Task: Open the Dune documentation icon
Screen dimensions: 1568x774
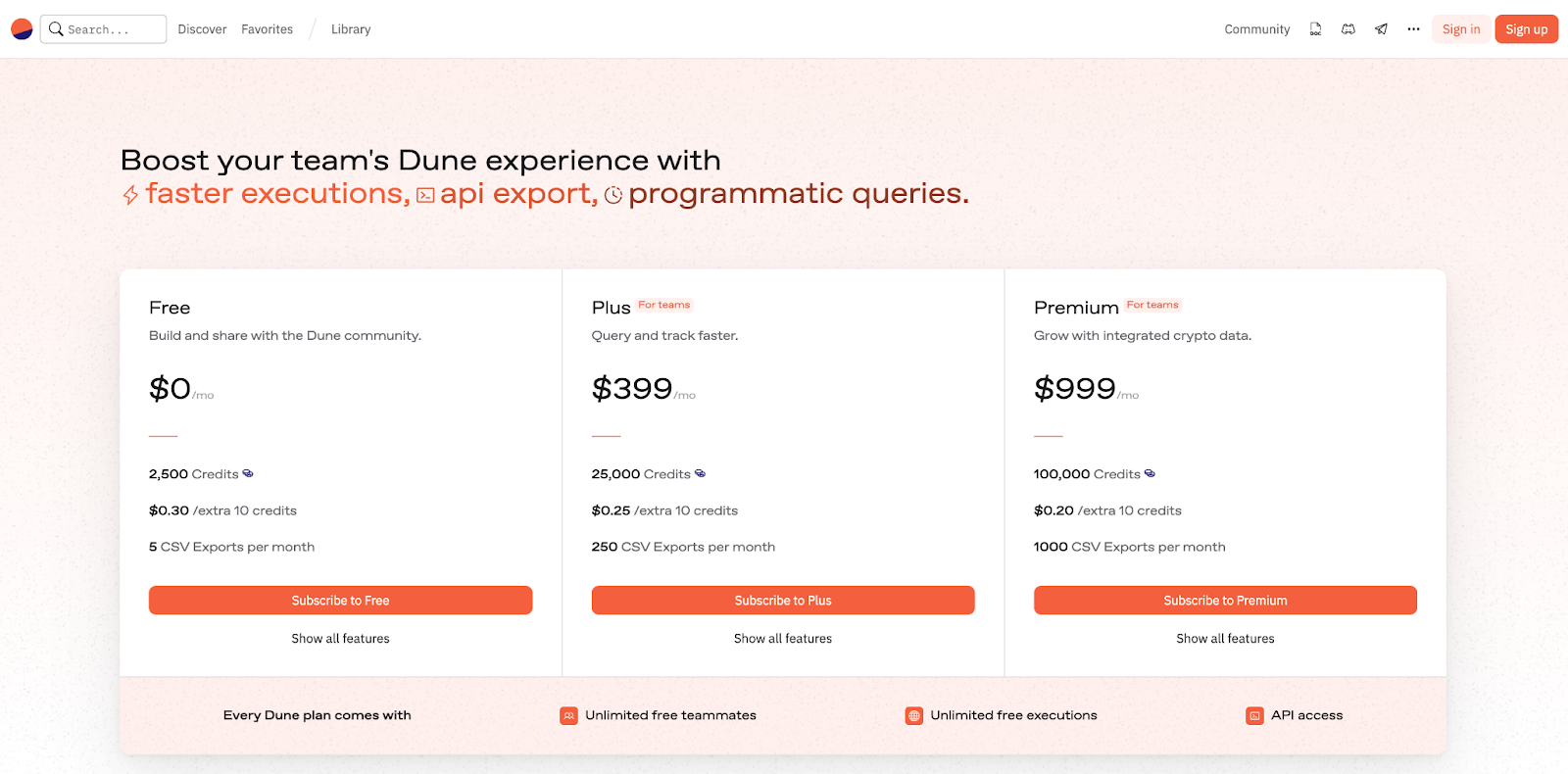Action: 1315,28
